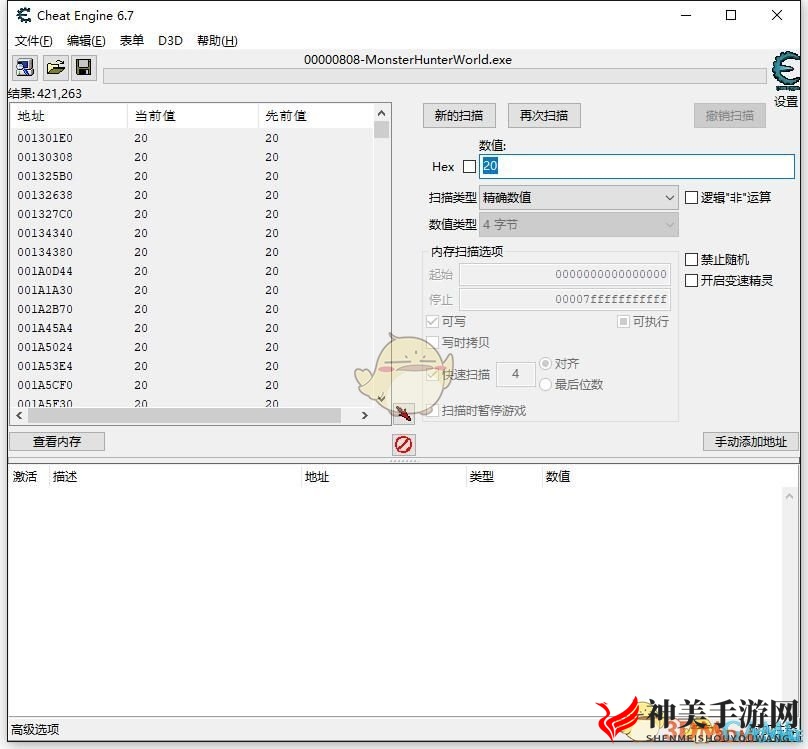
Task: Select address row 00134340
Action: click(192, 233)
